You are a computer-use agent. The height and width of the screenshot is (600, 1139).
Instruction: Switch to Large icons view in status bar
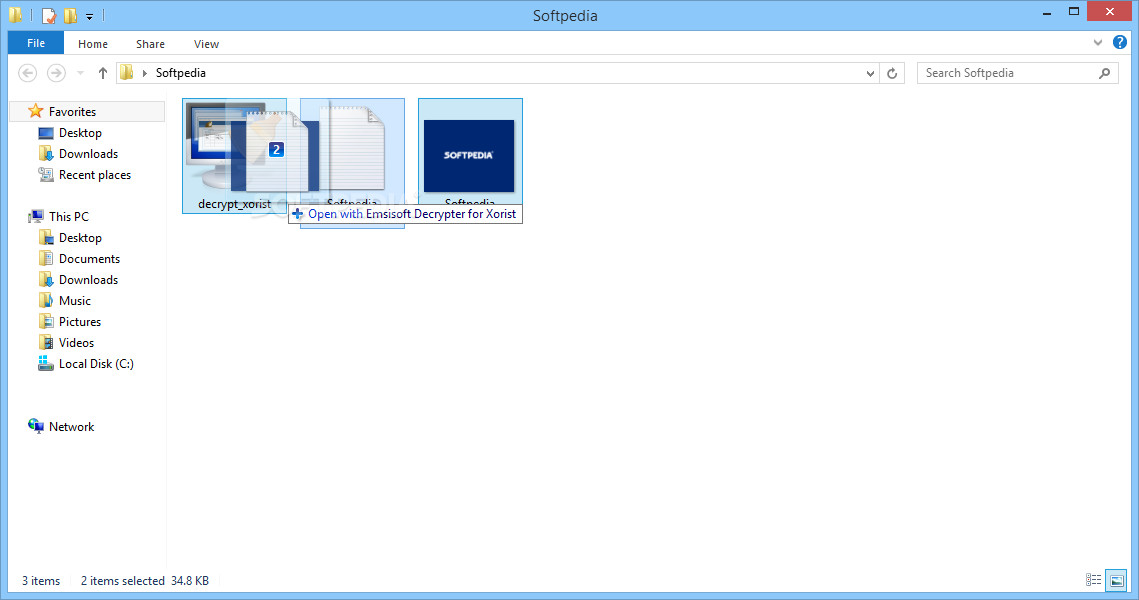click(x=1116, y=580)
